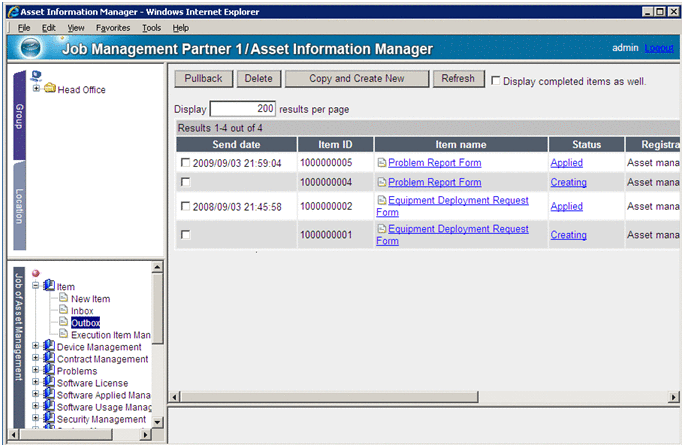The height and width of the screenshot is (448, 685).
Task: Collapse the Item tree node
Action: 37,287
